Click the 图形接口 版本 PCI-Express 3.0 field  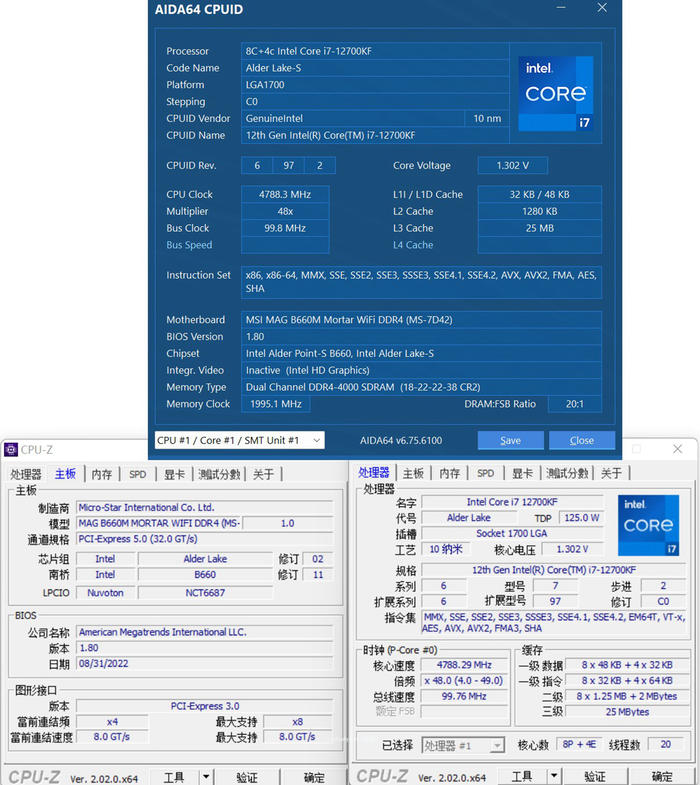[x=204, y=706]
